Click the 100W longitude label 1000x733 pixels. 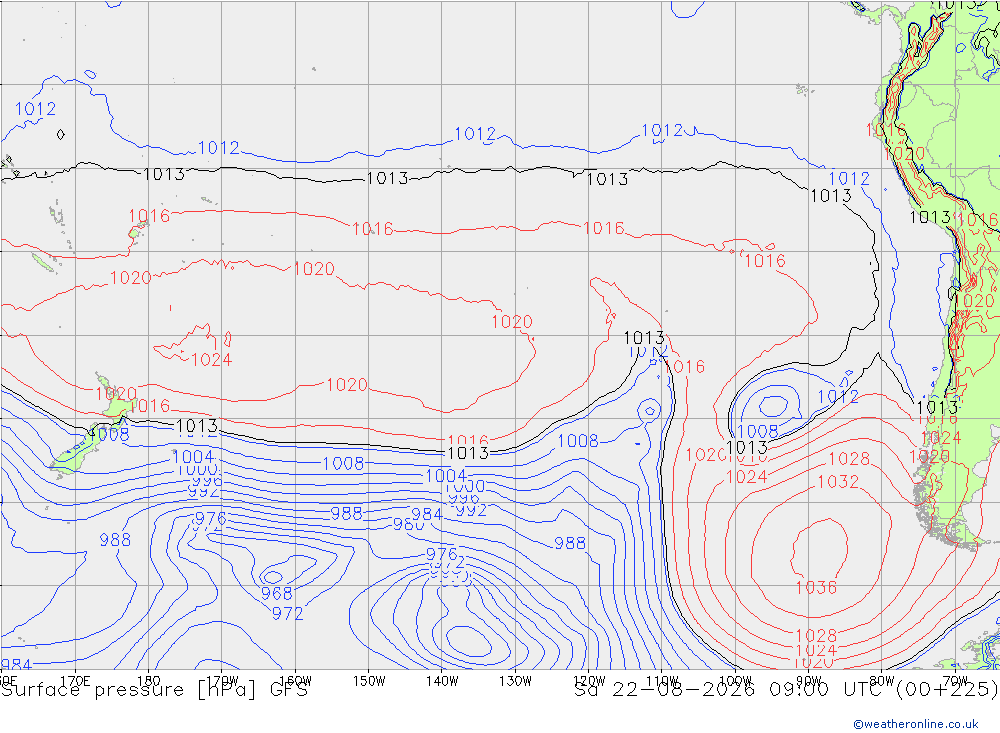735,681
